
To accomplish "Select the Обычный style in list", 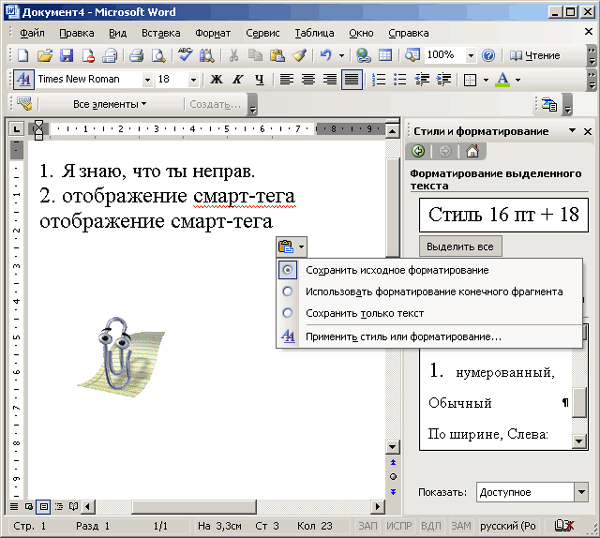I will pyautogui.click(x=496, y=403).
